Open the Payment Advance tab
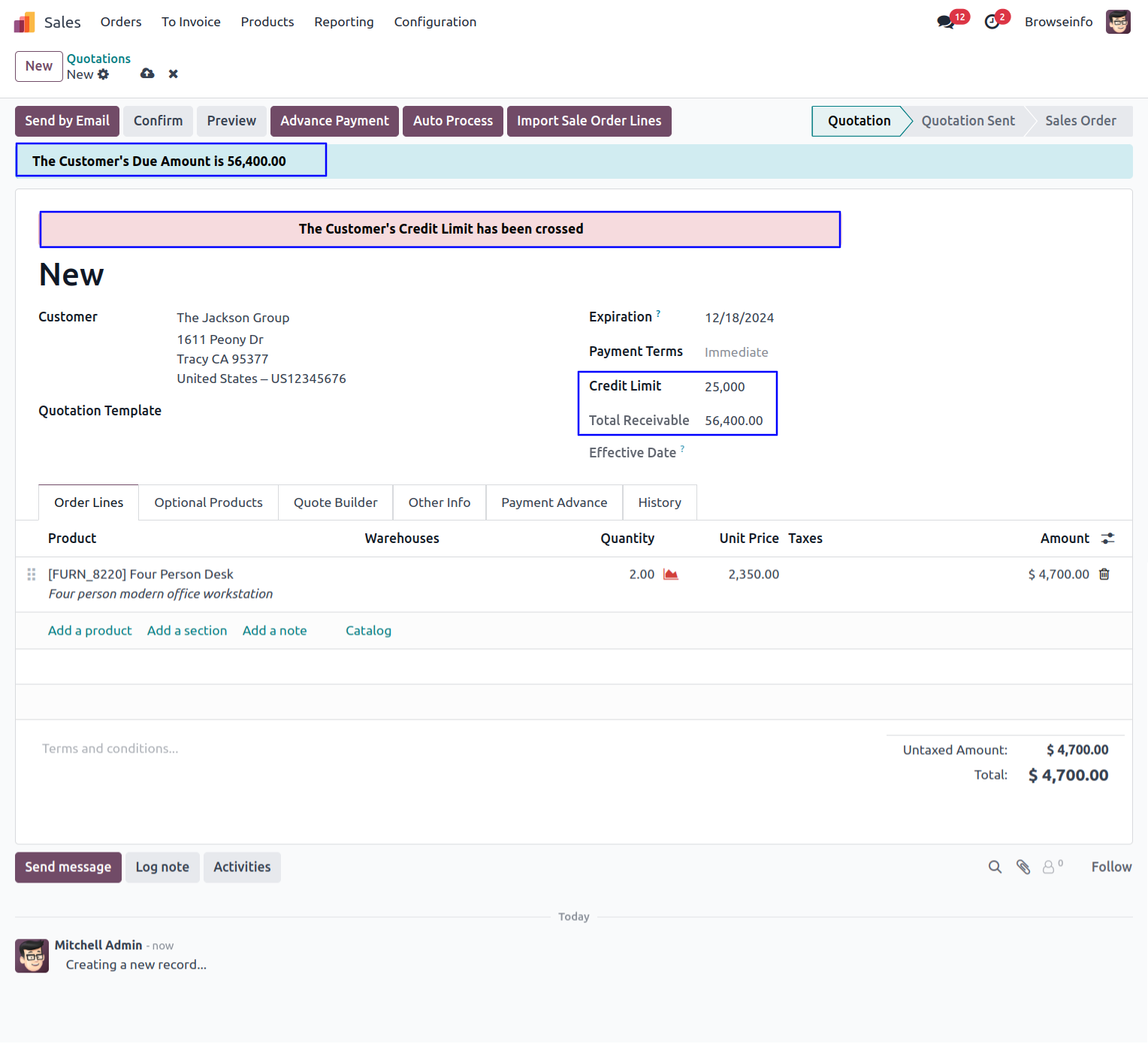 (554, 502)
